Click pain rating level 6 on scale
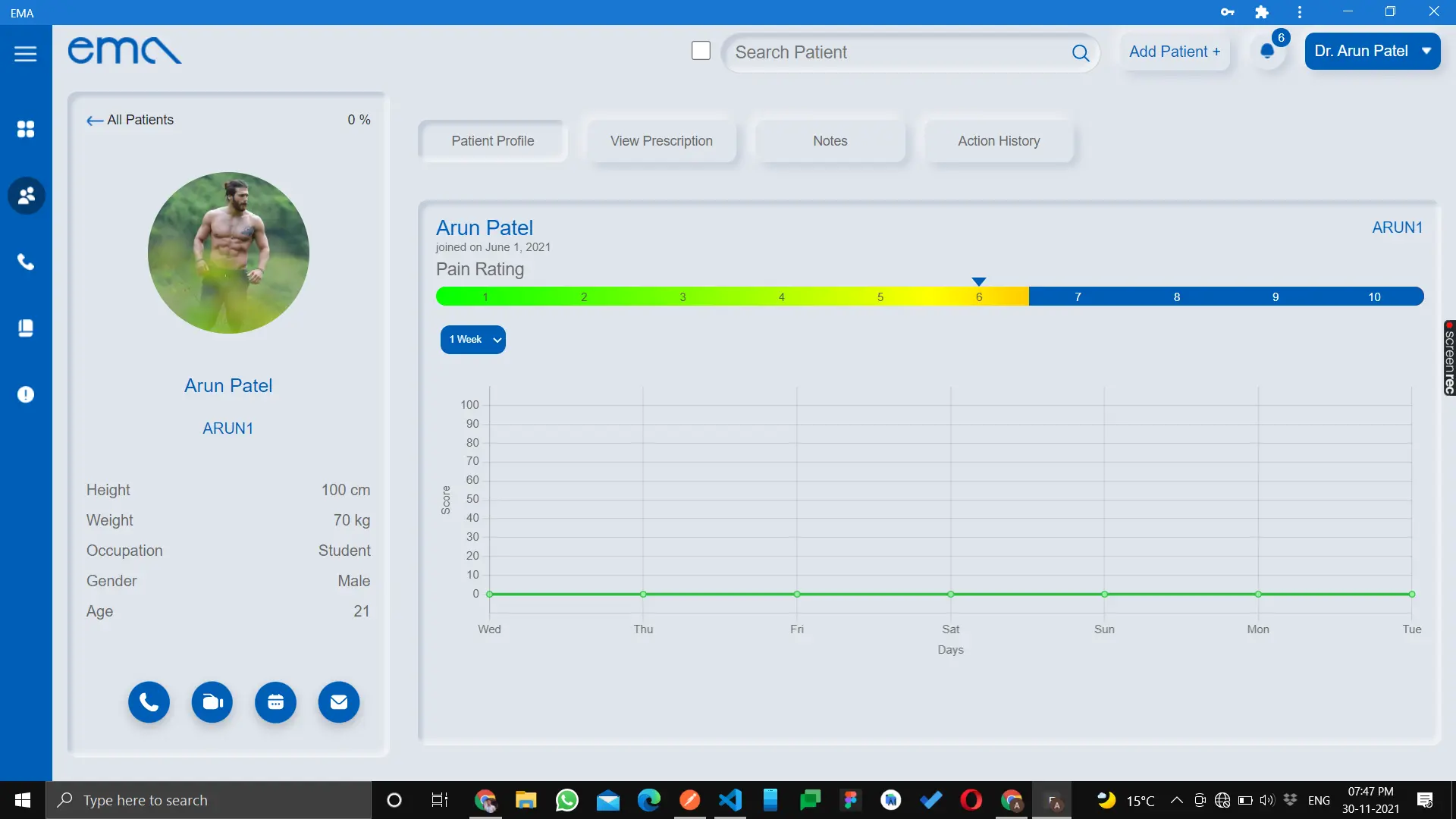This screenshot has width=1456, height=819. pos(979,297)
